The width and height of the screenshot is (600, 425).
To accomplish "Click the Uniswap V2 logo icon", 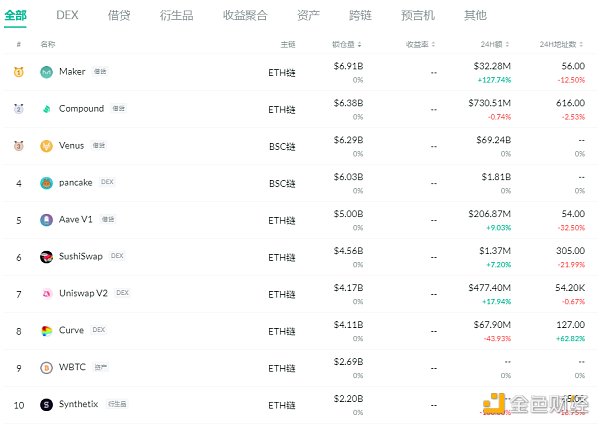I will pos(47,294).
